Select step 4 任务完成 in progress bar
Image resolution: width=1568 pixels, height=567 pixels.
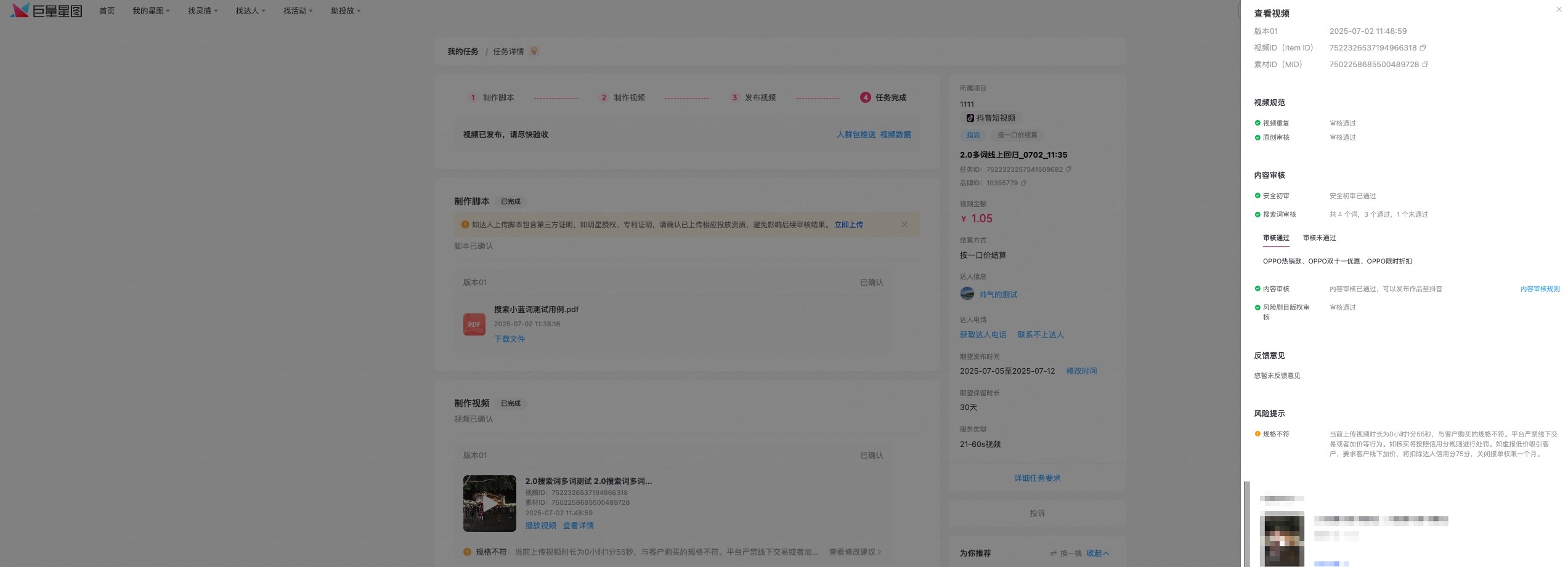tap(883, 98)
